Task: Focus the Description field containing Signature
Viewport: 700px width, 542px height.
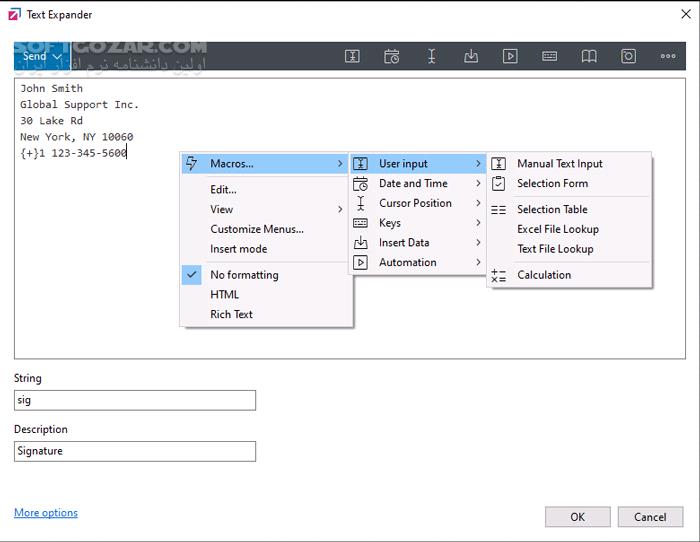Action: point(135,451)
